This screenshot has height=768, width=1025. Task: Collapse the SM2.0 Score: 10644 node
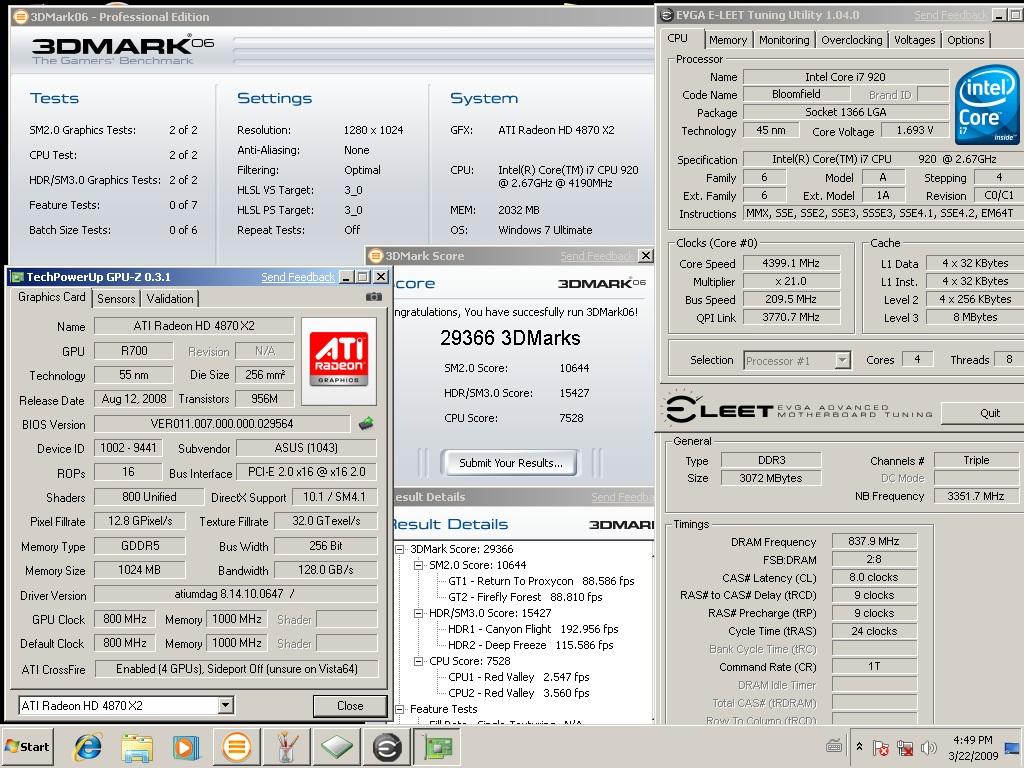[418, 565]
